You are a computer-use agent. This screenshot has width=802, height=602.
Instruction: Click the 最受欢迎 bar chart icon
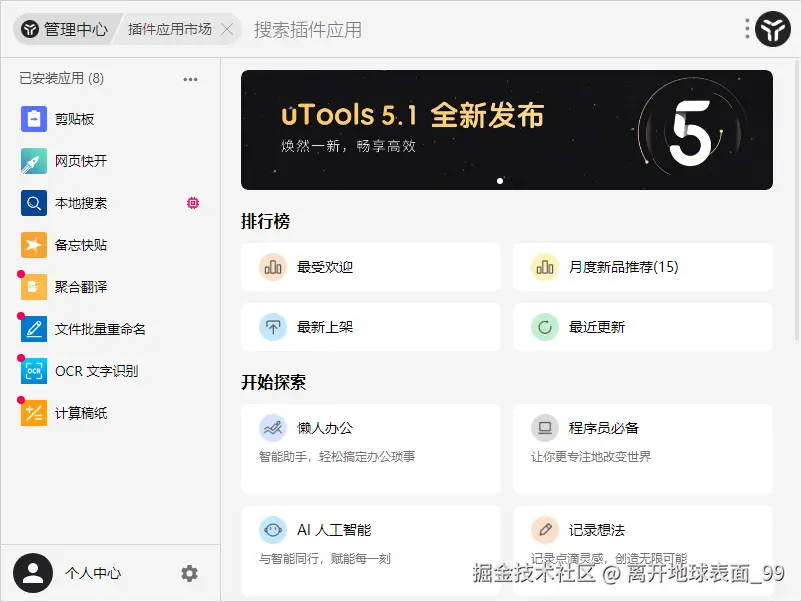tap(273, 267)
